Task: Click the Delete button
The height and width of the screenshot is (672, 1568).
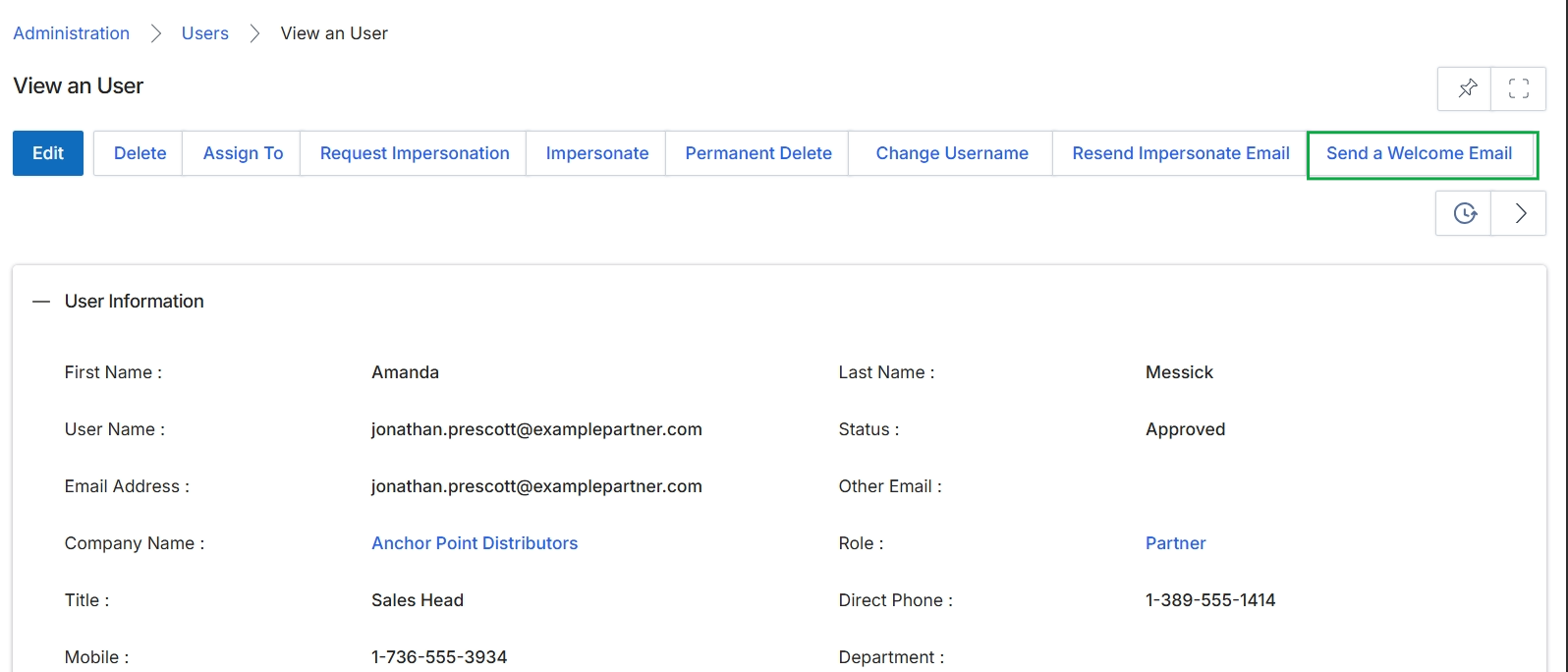Action: (140, 153)
